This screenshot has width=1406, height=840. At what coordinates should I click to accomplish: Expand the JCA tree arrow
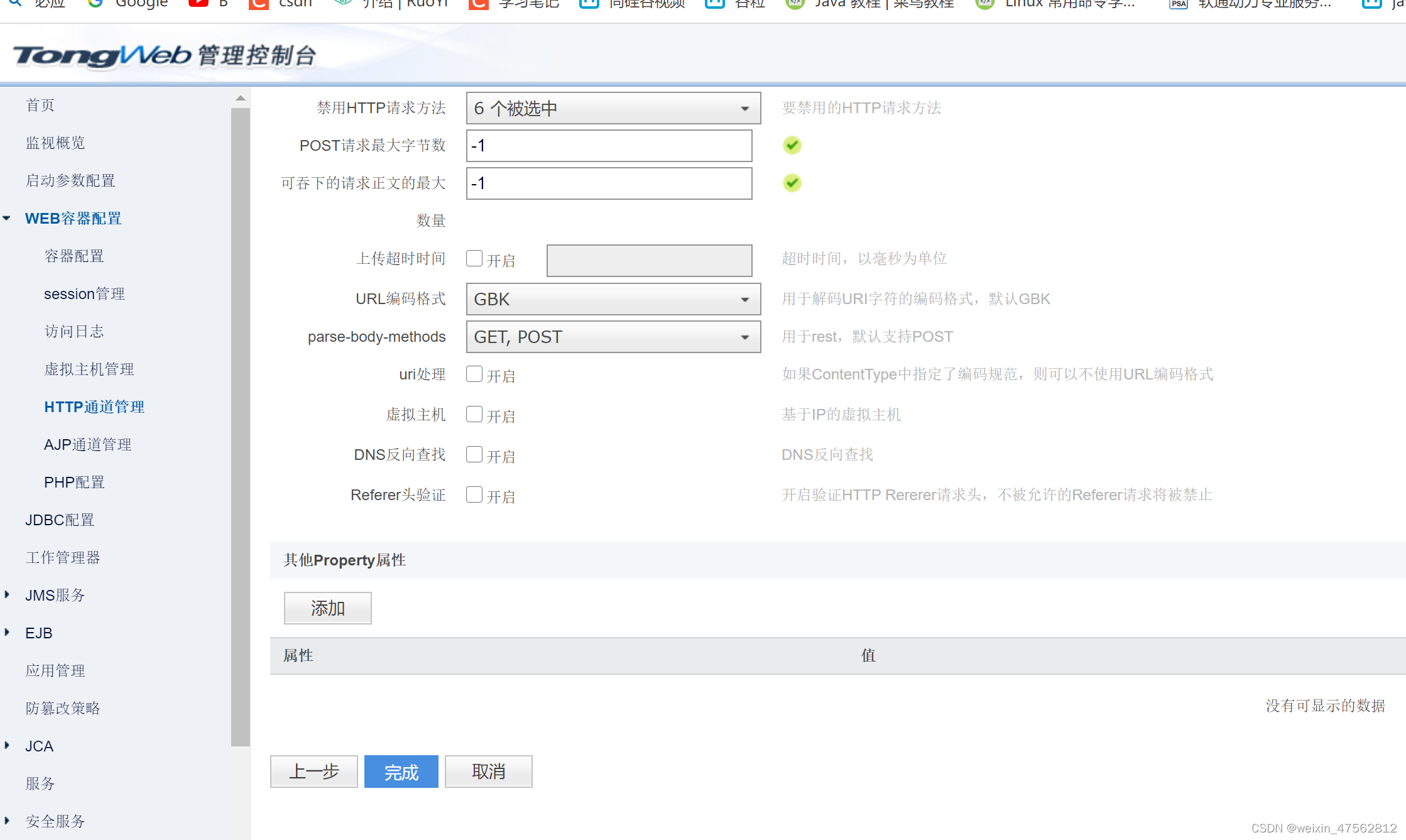[x=7, y=746]
